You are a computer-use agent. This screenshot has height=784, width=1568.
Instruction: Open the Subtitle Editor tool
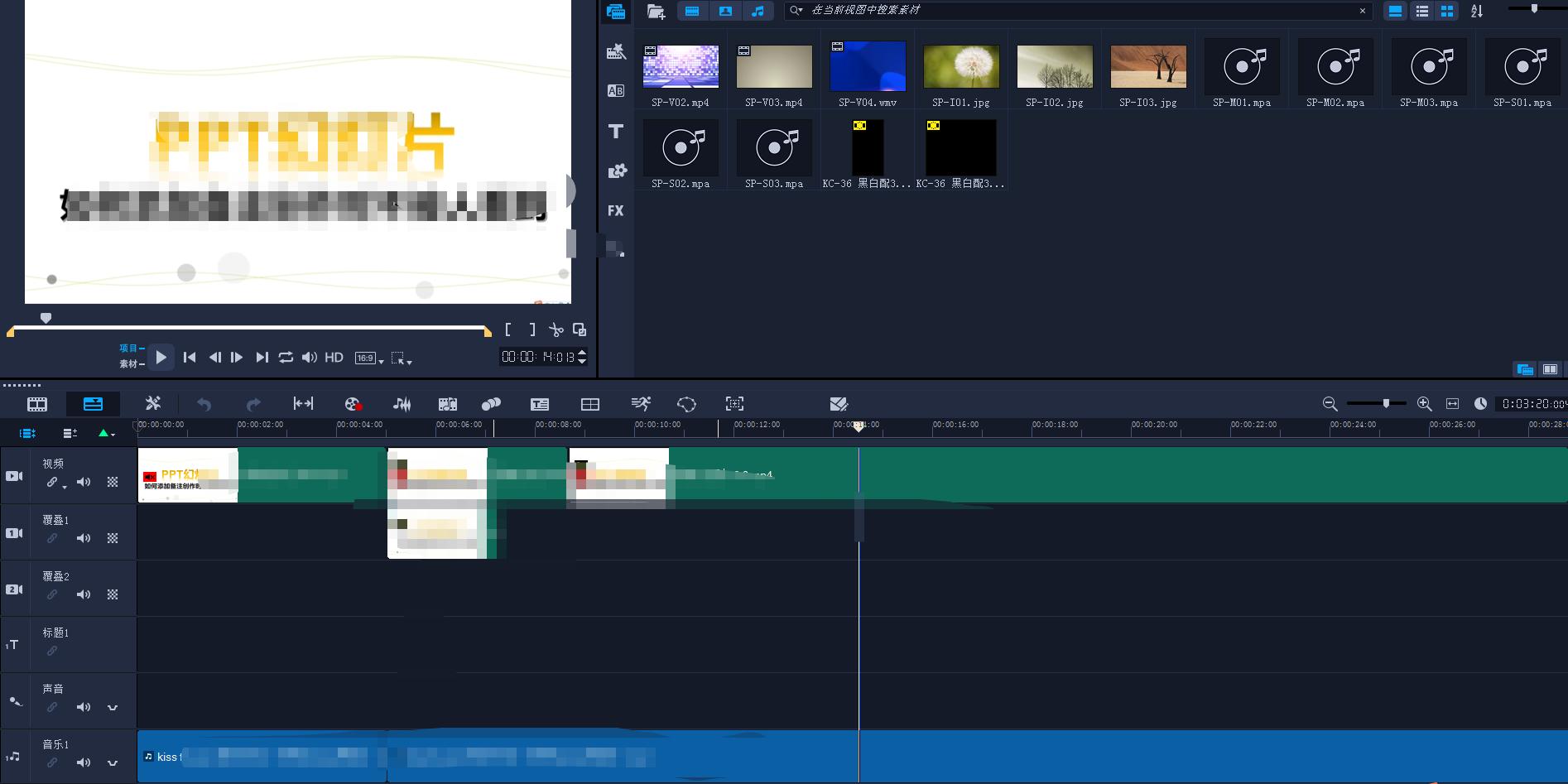(x=540, y=404)
